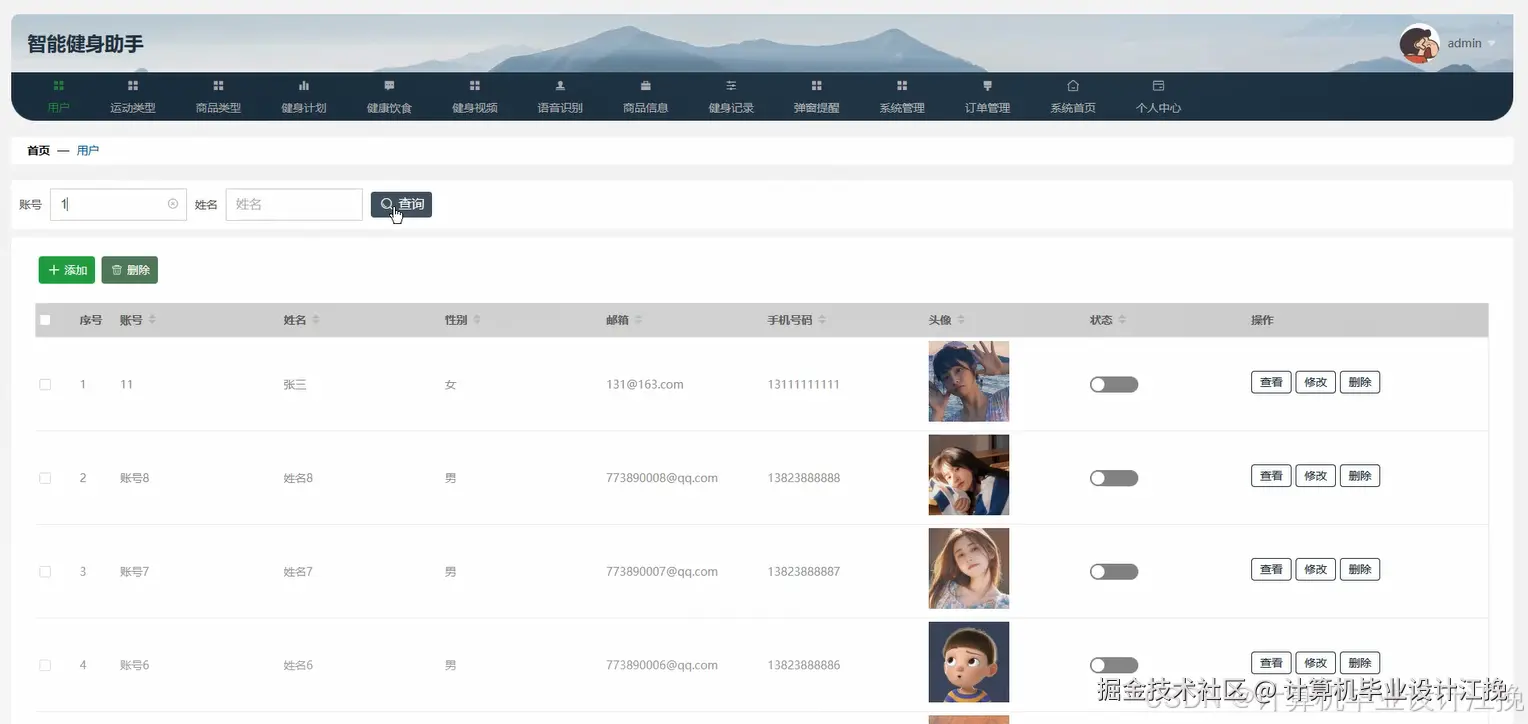Focus the 账号 search input

[118, 204]
